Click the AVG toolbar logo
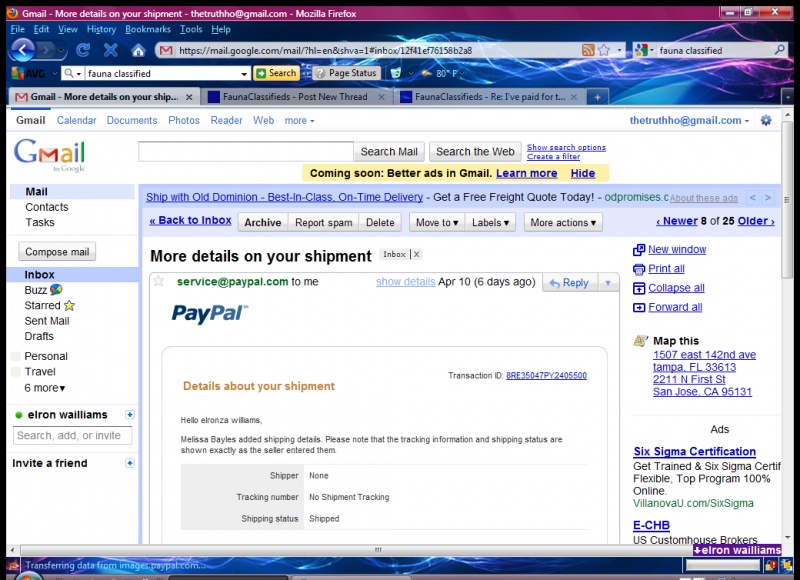The image size is (800, 580). point(28,73)
